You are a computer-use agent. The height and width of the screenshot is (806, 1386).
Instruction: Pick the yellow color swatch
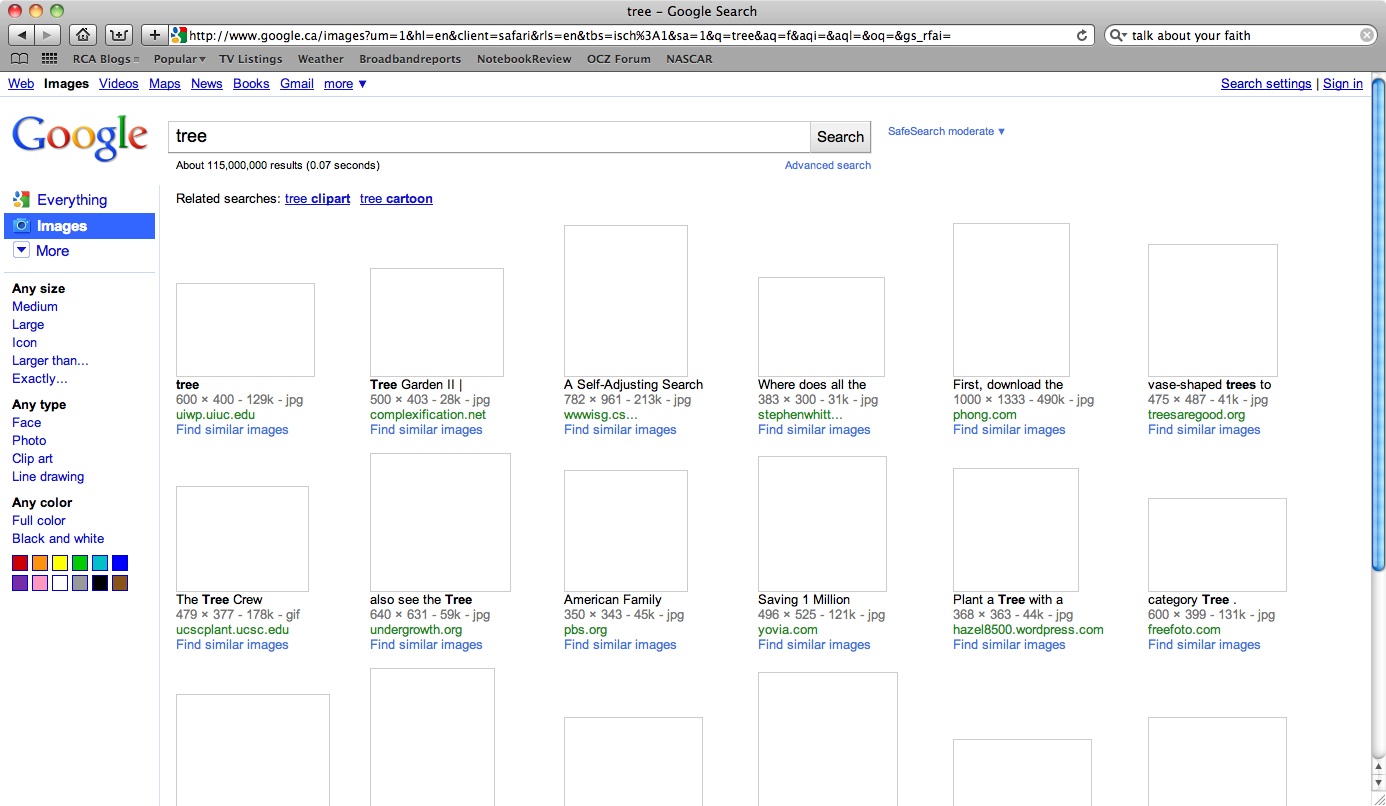point(60,563)
